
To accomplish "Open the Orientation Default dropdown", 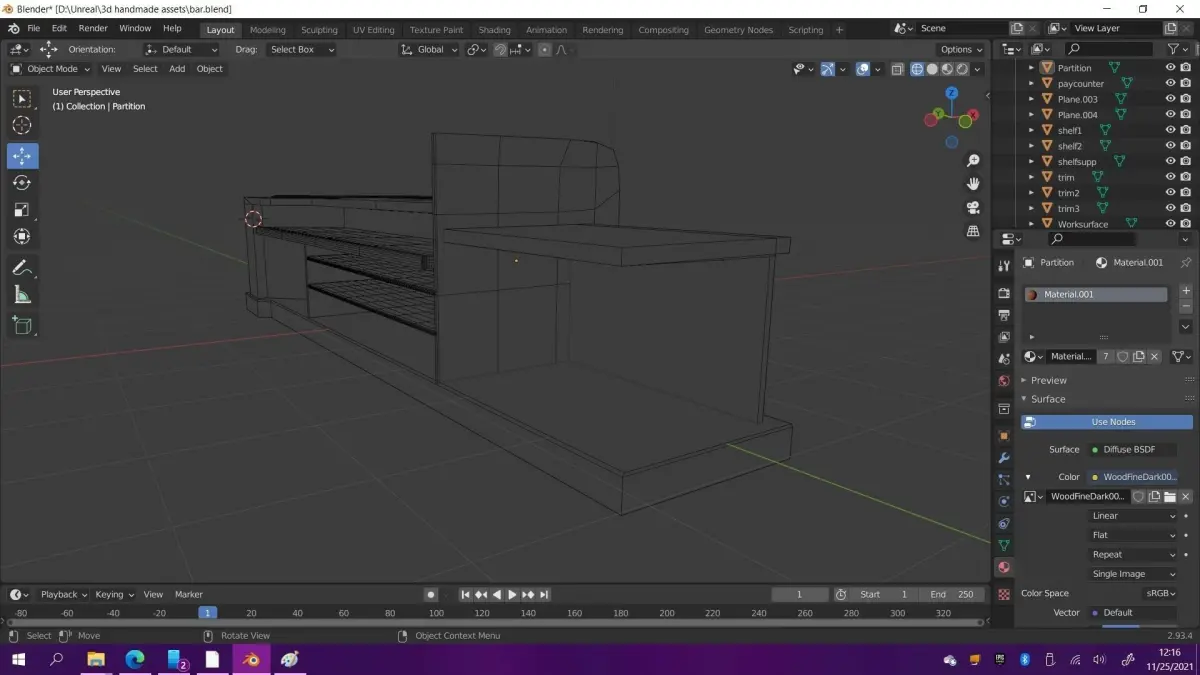I will coord(181,49).
